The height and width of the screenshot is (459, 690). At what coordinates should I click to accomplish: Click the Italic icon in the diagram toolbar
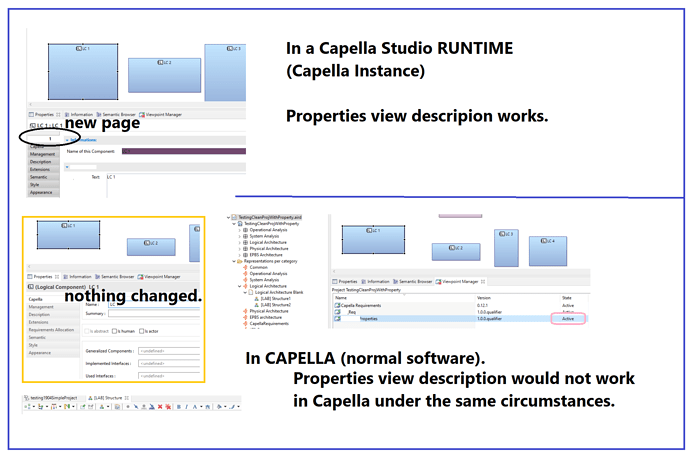click(186, 407)
